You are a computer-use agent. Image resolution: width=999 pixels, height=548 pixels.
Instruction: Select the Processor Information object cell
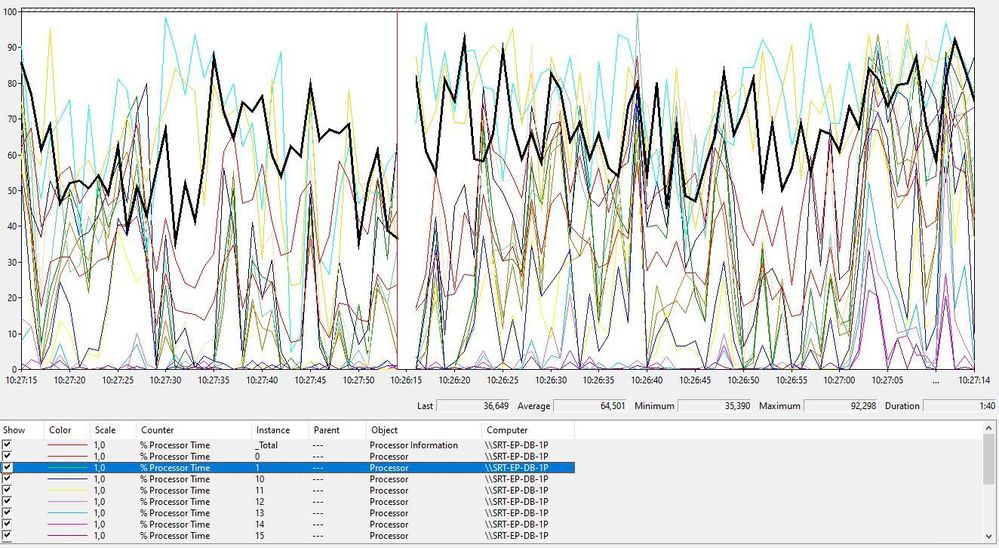coord(413,445)
